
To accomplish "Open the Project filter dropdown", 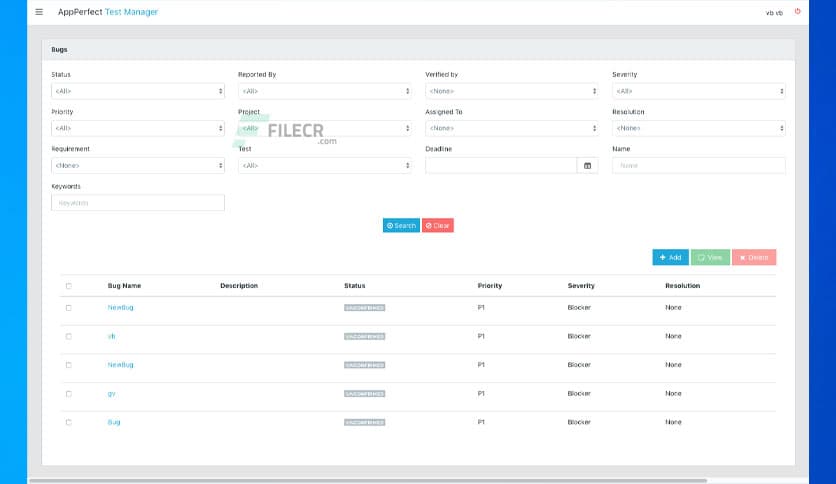I will tap(325, 128).
